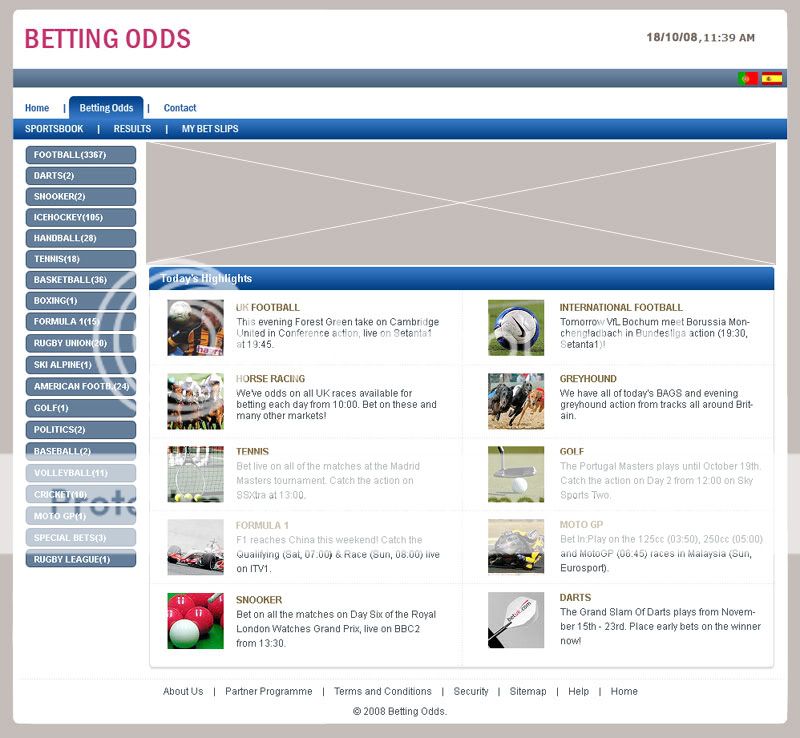
Task: Open the GOLF highlight heading
Action: [x=572, y=452]
